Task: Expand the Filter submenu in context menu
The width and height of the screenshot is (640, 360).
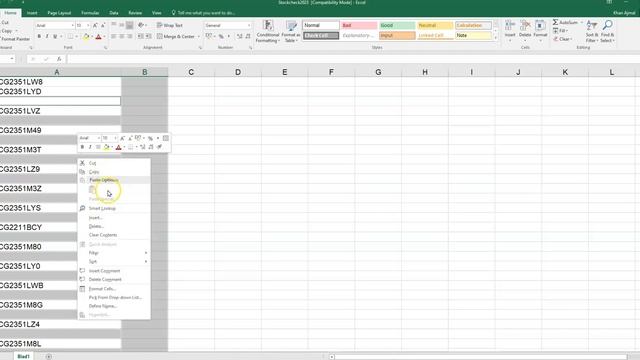Action: click(114, 253)
